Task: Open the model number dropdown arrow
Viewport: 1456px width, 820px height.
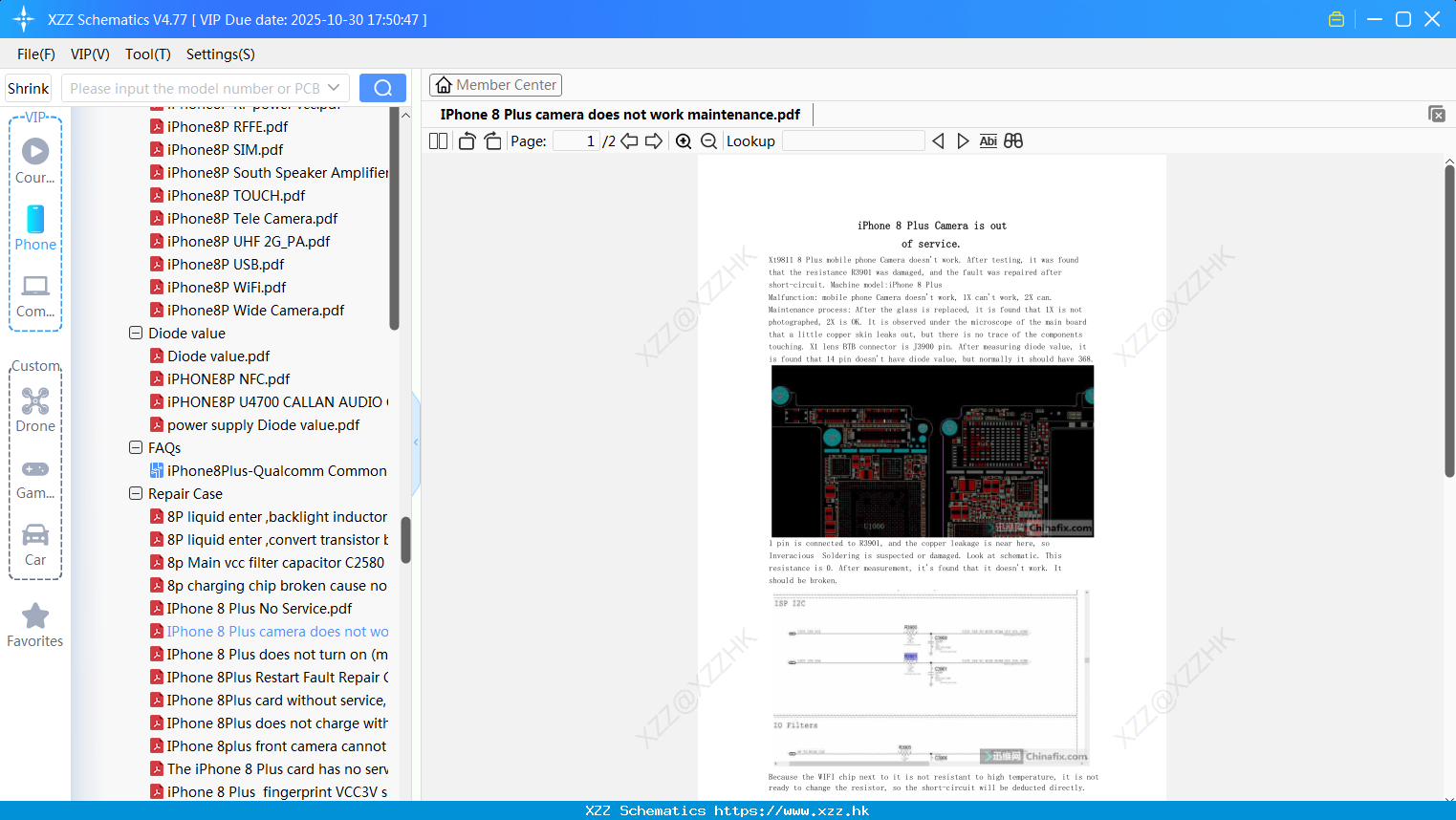Action: 334,88
